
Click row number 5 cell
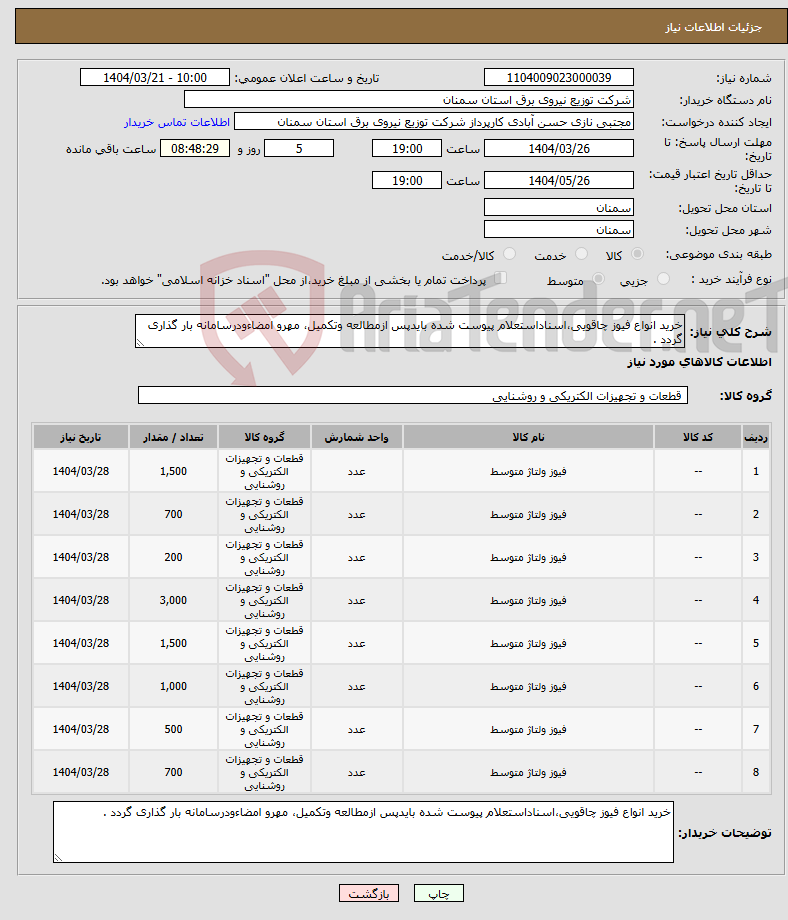point(756,643)
